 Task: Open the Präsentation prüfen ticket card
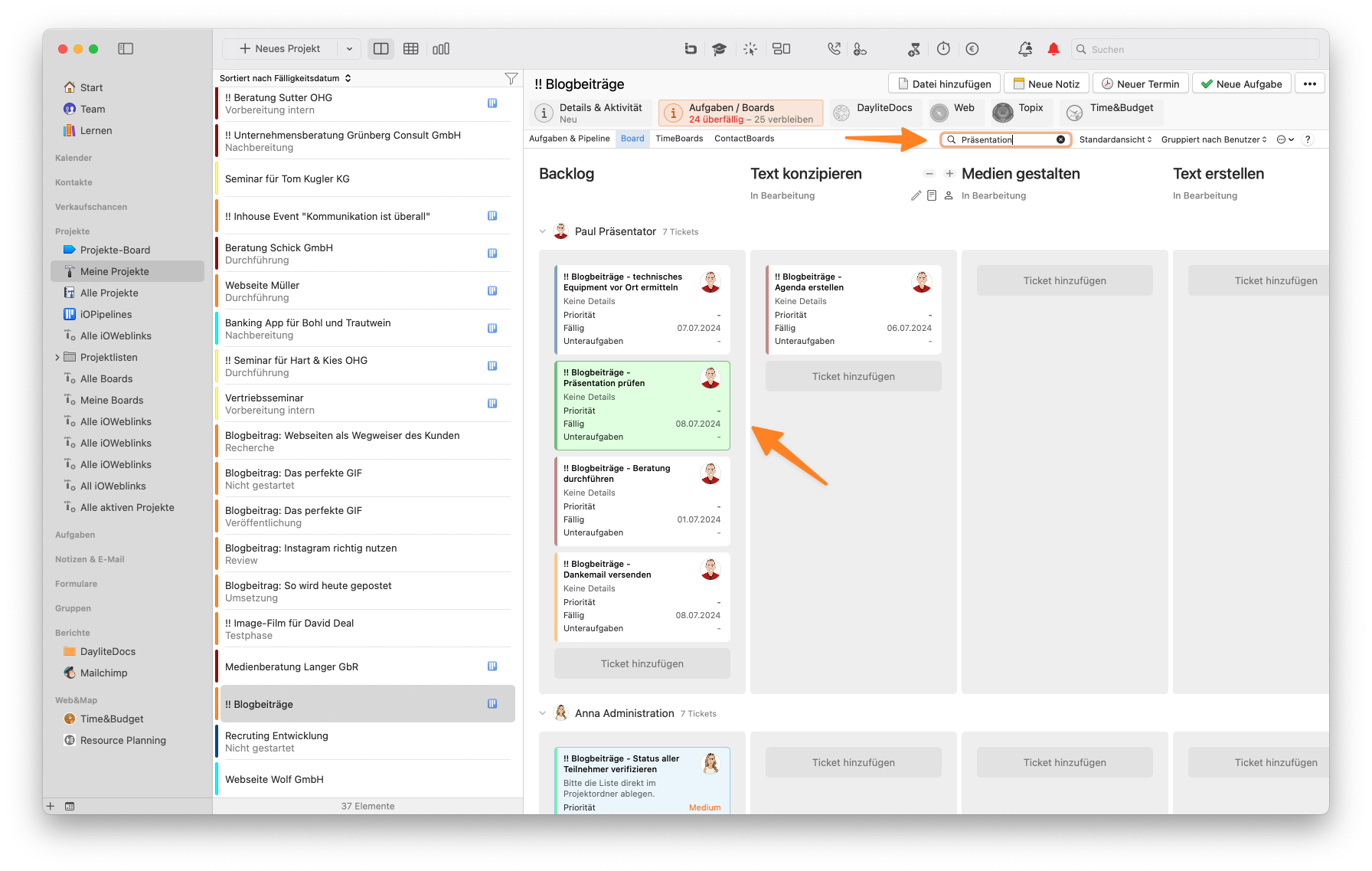642,405
